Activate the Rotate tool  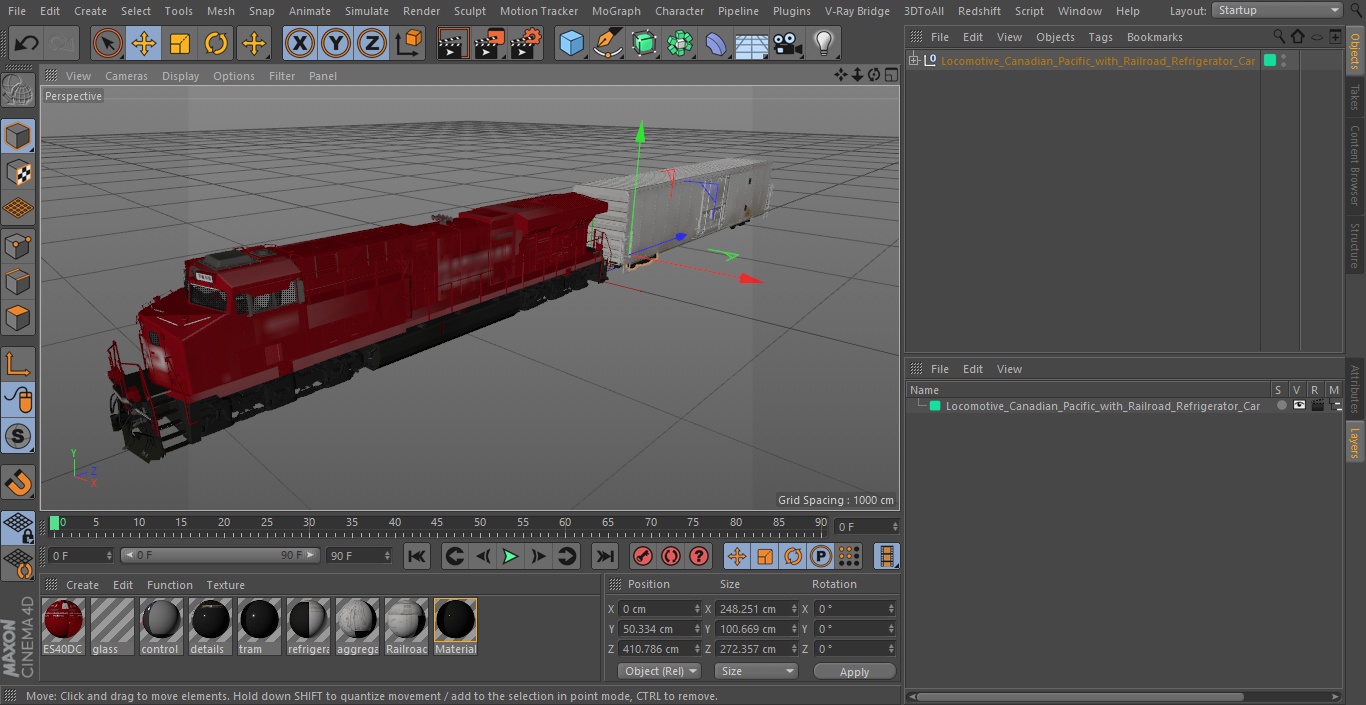pyautogui.click(x=216, y=43)
